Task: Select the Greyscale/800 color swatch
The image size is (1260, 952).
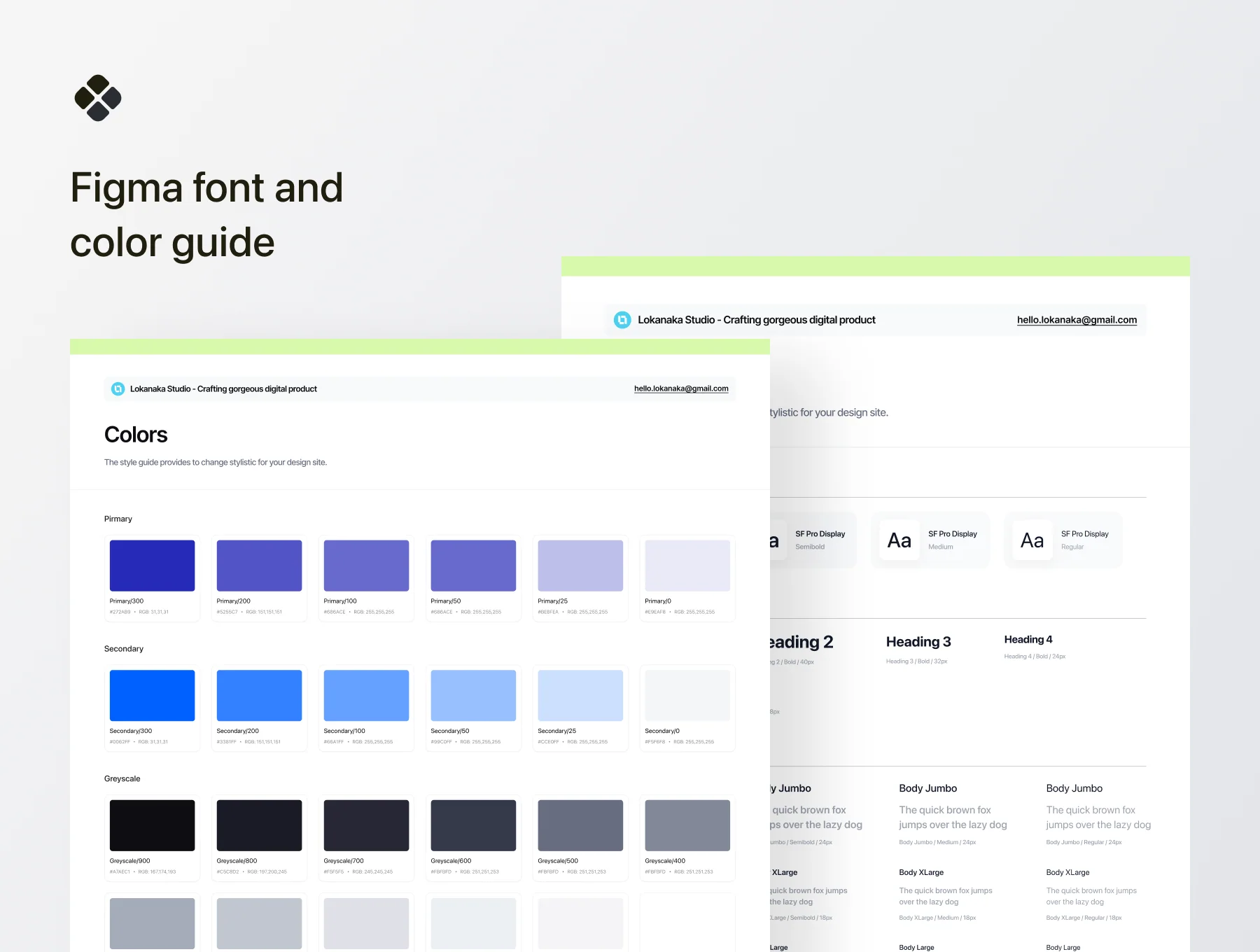Action: pos(259,825)
